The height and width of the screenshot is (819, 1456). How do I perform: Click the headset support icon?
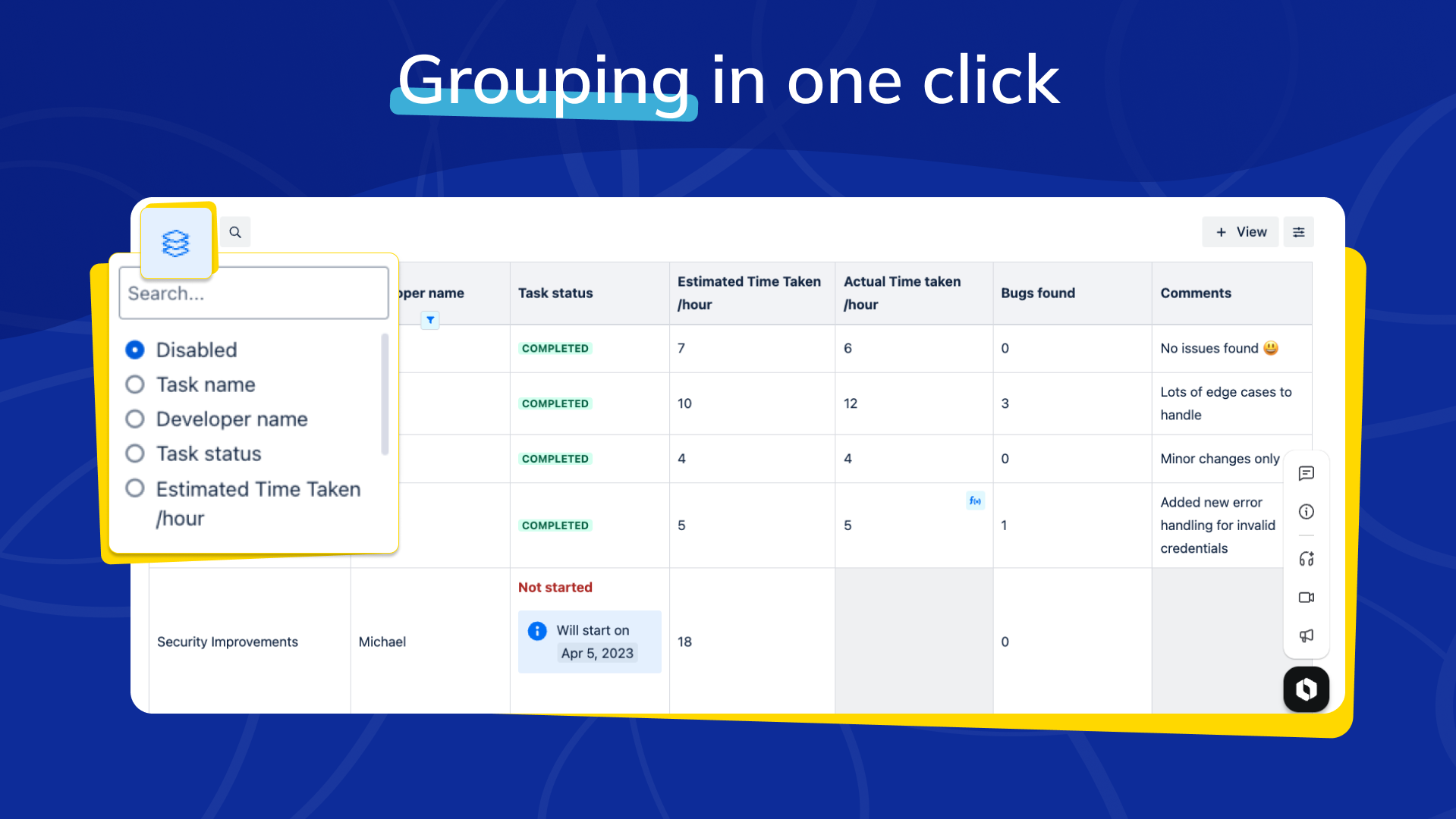point(1306,559)
